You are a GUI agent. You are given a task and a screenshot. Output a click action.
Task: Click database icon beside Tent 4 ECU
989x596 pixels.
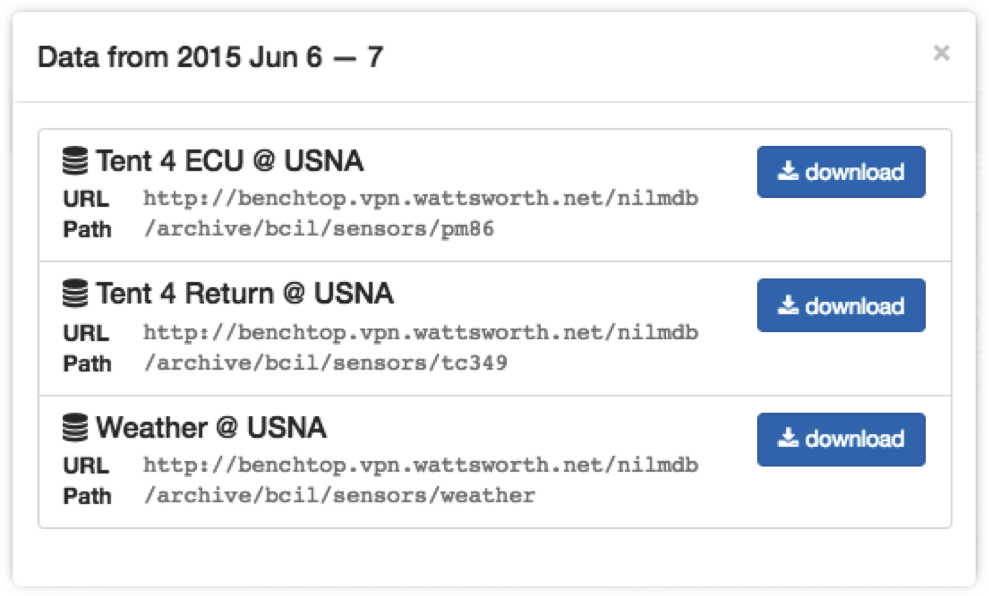[x=75, y=160]
